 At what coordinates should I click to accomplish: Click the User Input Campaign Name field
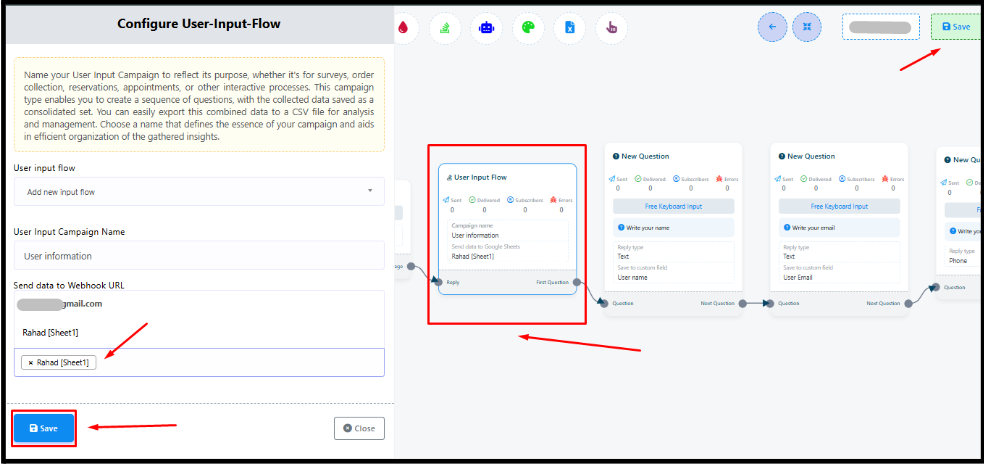click(x=199, y=256)
